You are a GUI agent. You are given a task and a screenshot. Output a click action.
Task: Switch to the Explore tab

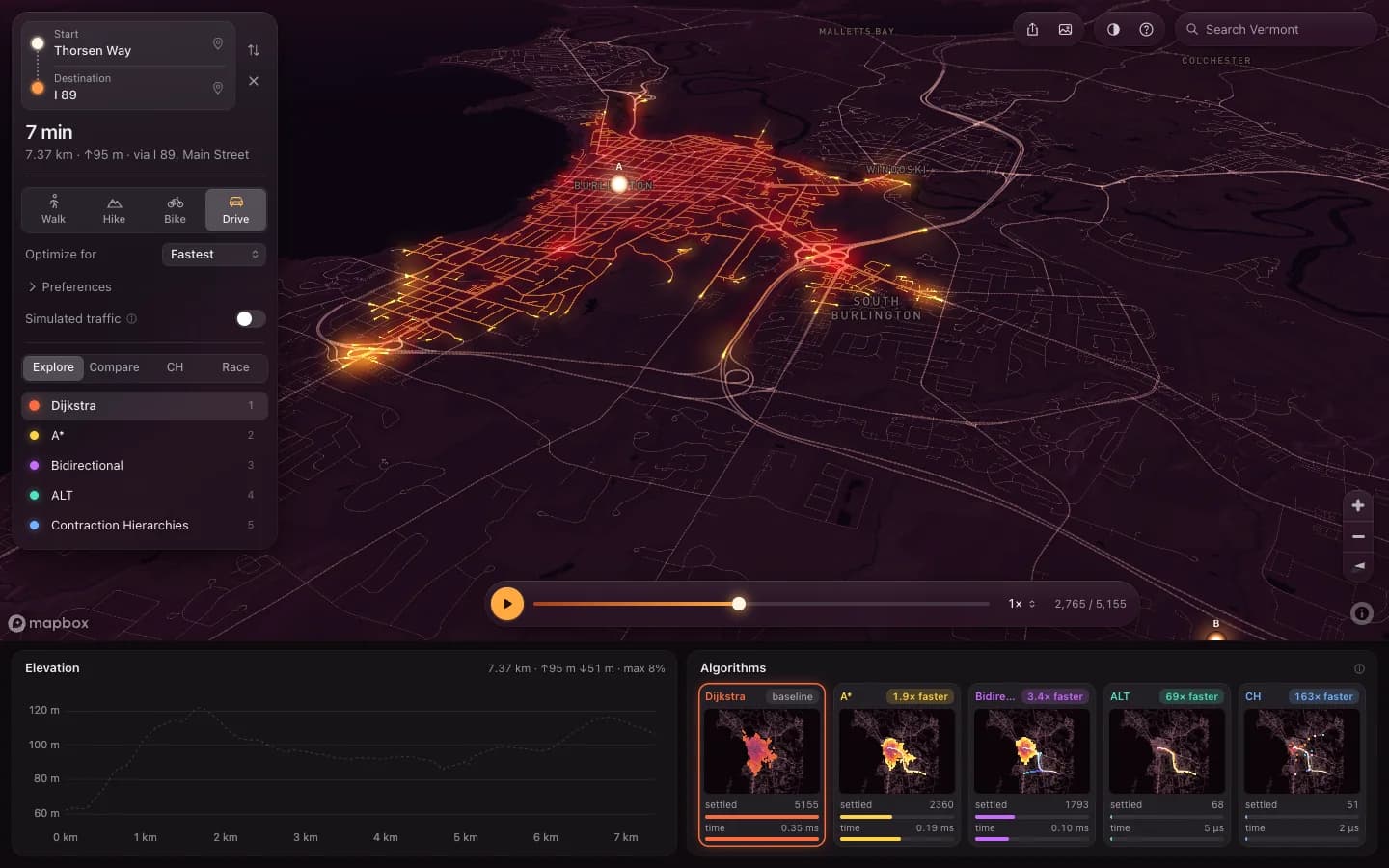coord(53,367)
